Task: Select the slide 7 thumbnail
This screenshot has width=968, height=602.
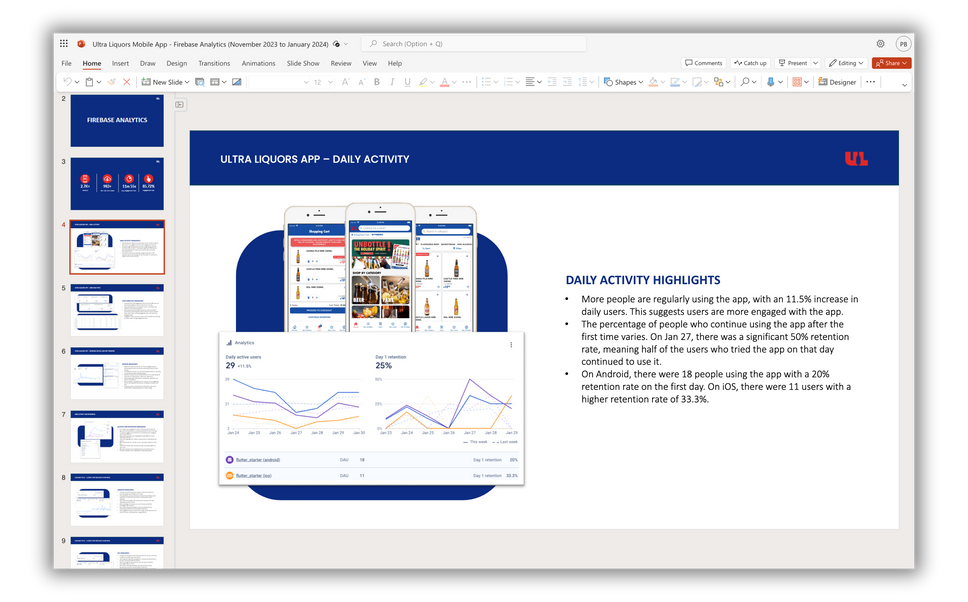Action: tap(117, 437)
